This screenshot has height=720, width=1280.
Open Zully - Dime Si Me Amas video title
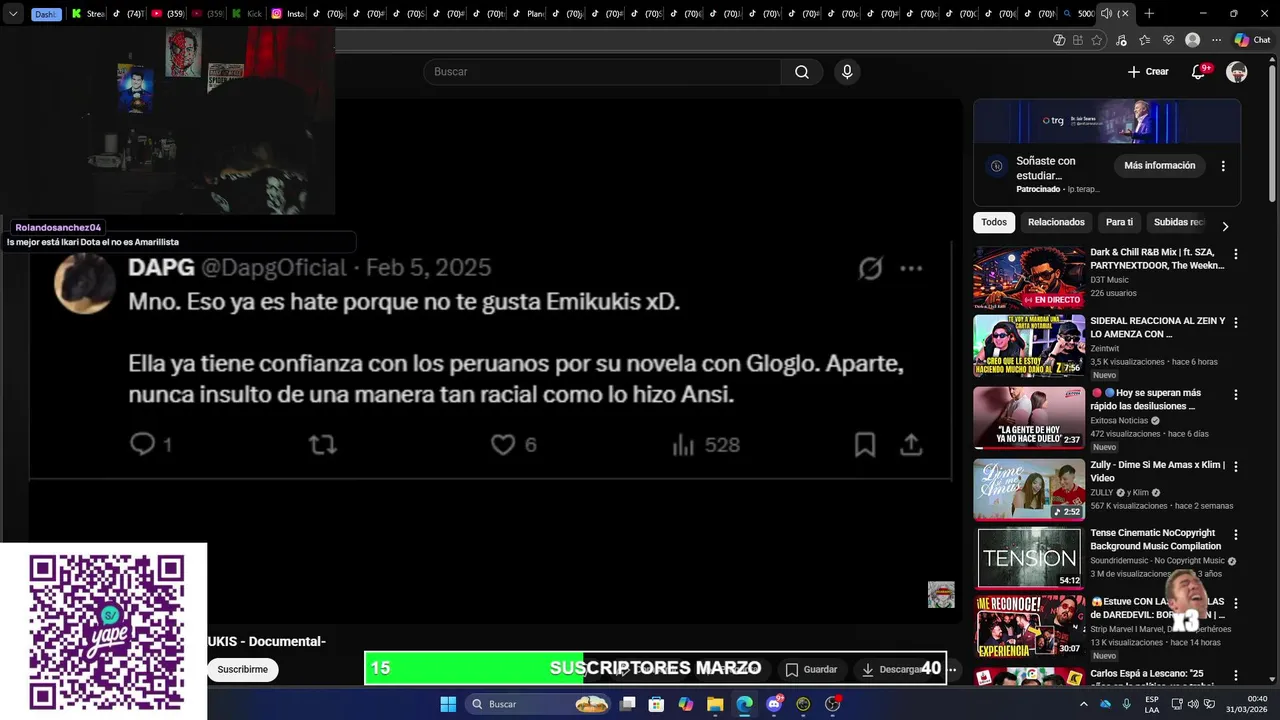1157,471
